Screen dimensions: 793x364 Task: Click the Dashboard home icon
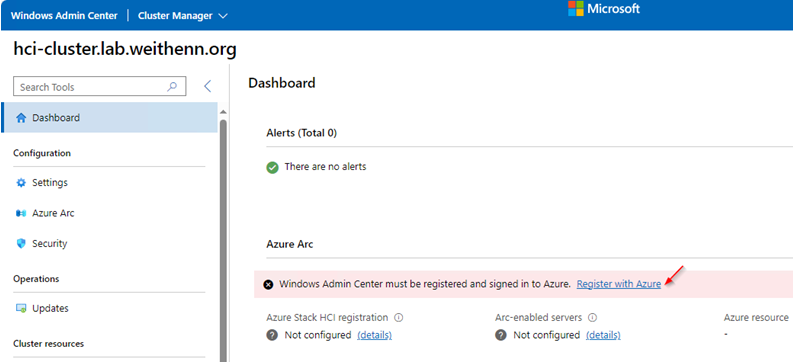21,118
